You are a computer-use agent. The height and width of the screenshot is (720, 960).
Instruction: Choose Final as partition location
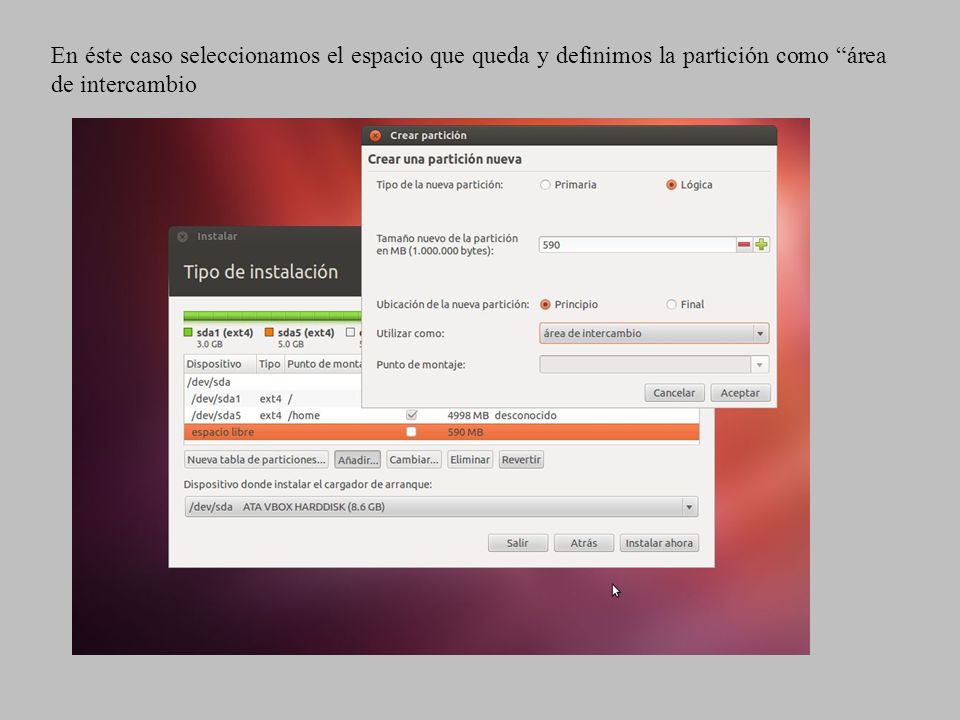pos(671,304)
